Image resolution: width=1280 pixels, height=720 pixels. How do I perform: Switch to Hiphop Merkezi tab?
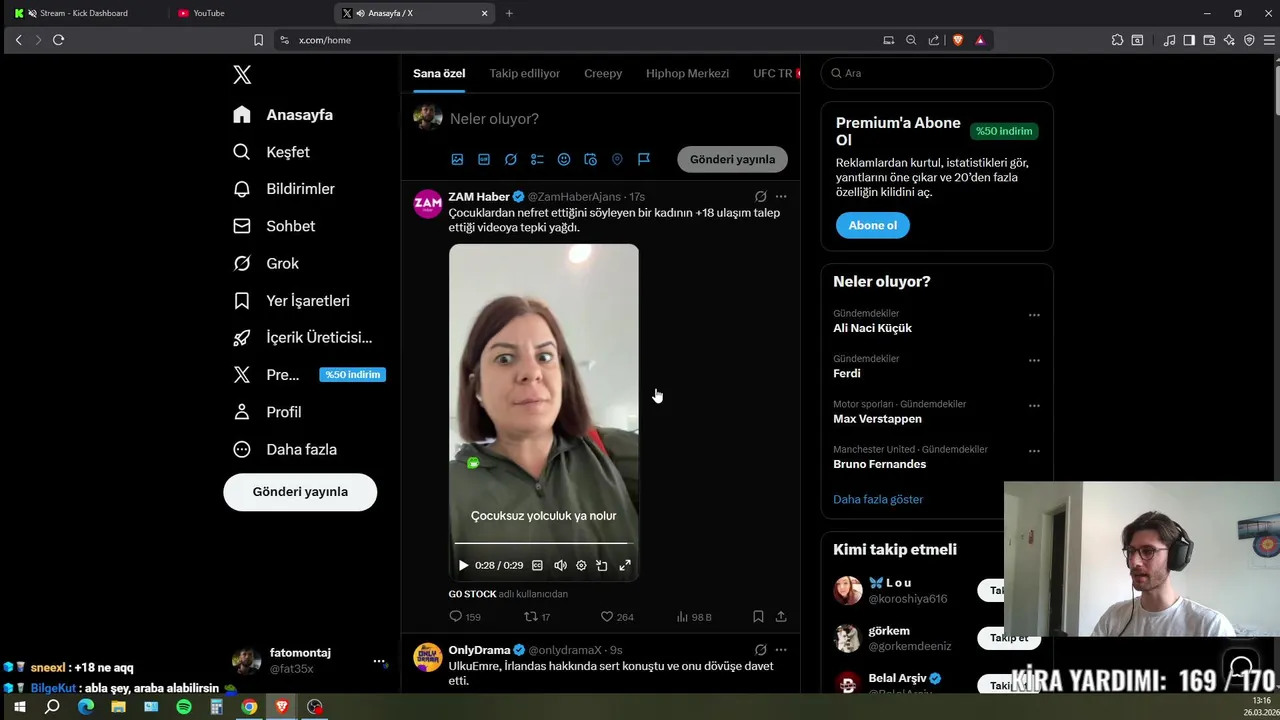coord(687,73)
